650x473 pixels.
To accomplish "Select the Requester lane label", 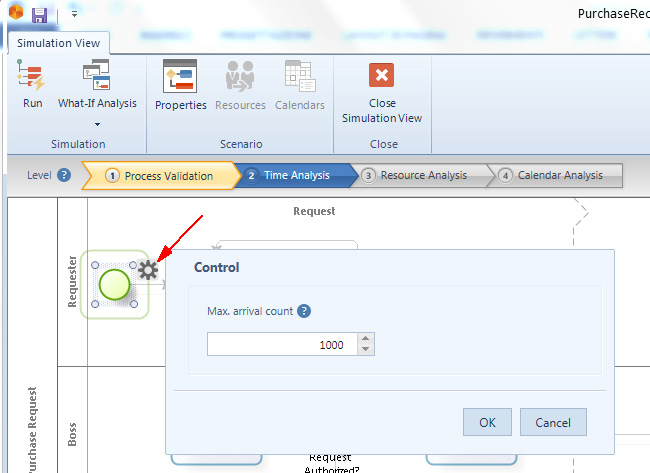I will click(x=72, y=281).
